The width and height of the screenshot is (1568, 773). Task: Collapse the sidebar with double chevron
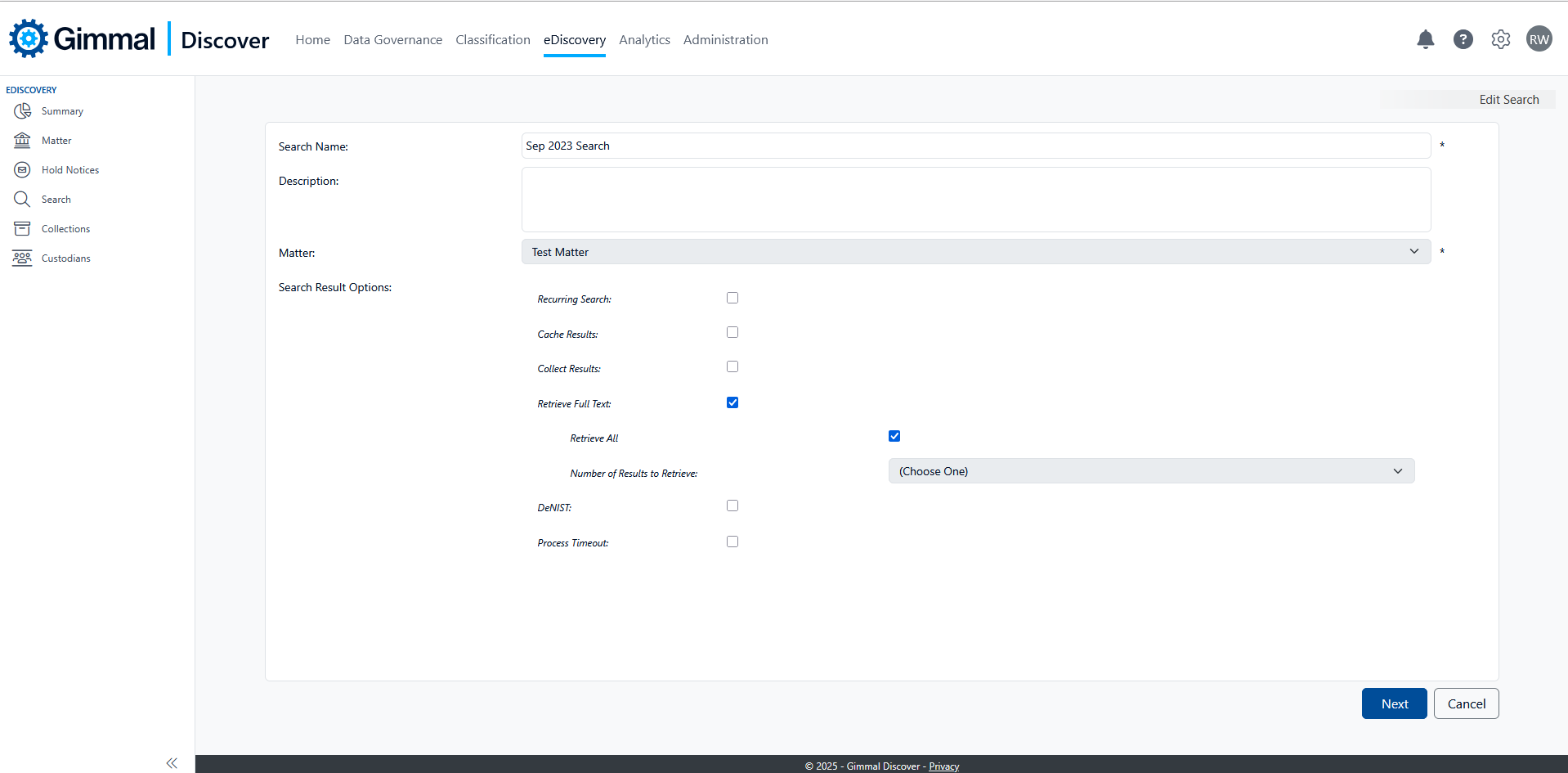(172, 763)
